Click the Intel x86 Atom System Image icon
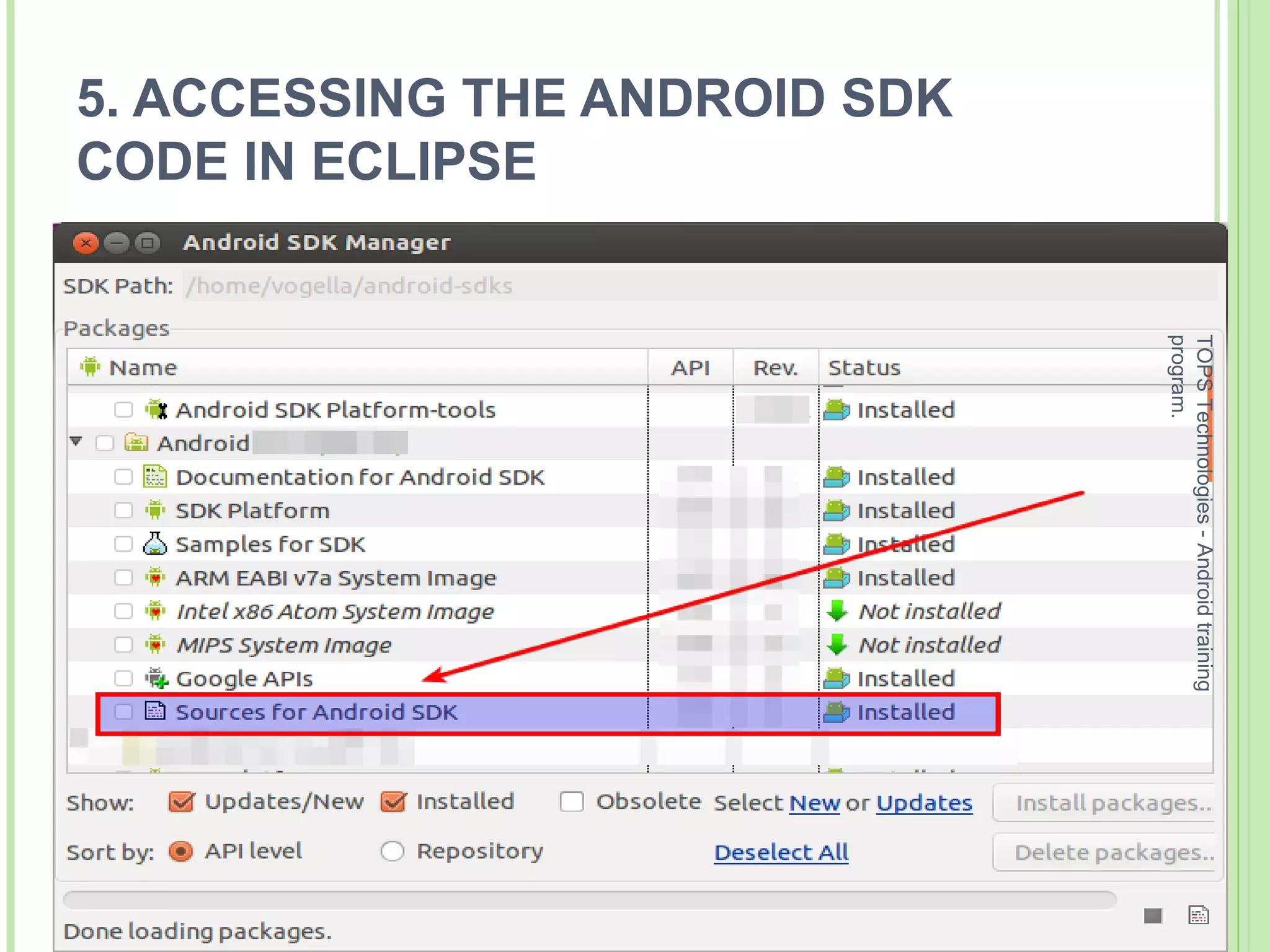Image resolution: width=1270 pixels, height=952 pixels. pyautogui.click(x=155, y=611)
